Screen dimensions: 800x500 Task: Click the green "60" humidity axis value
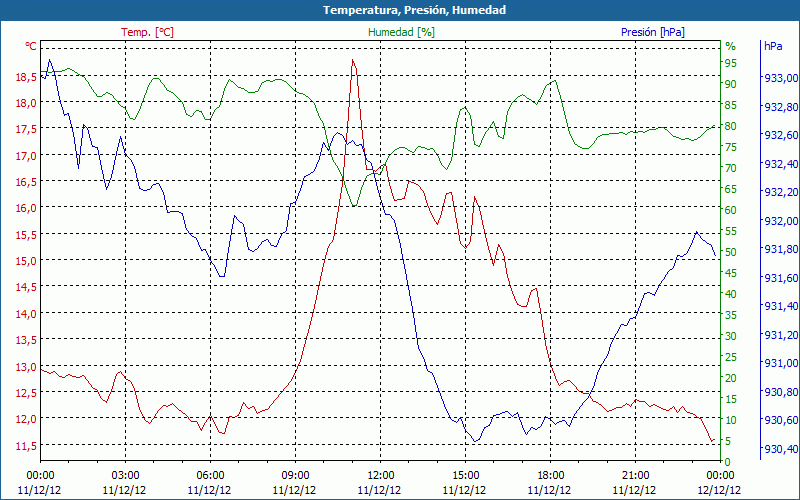coord(731,210)
